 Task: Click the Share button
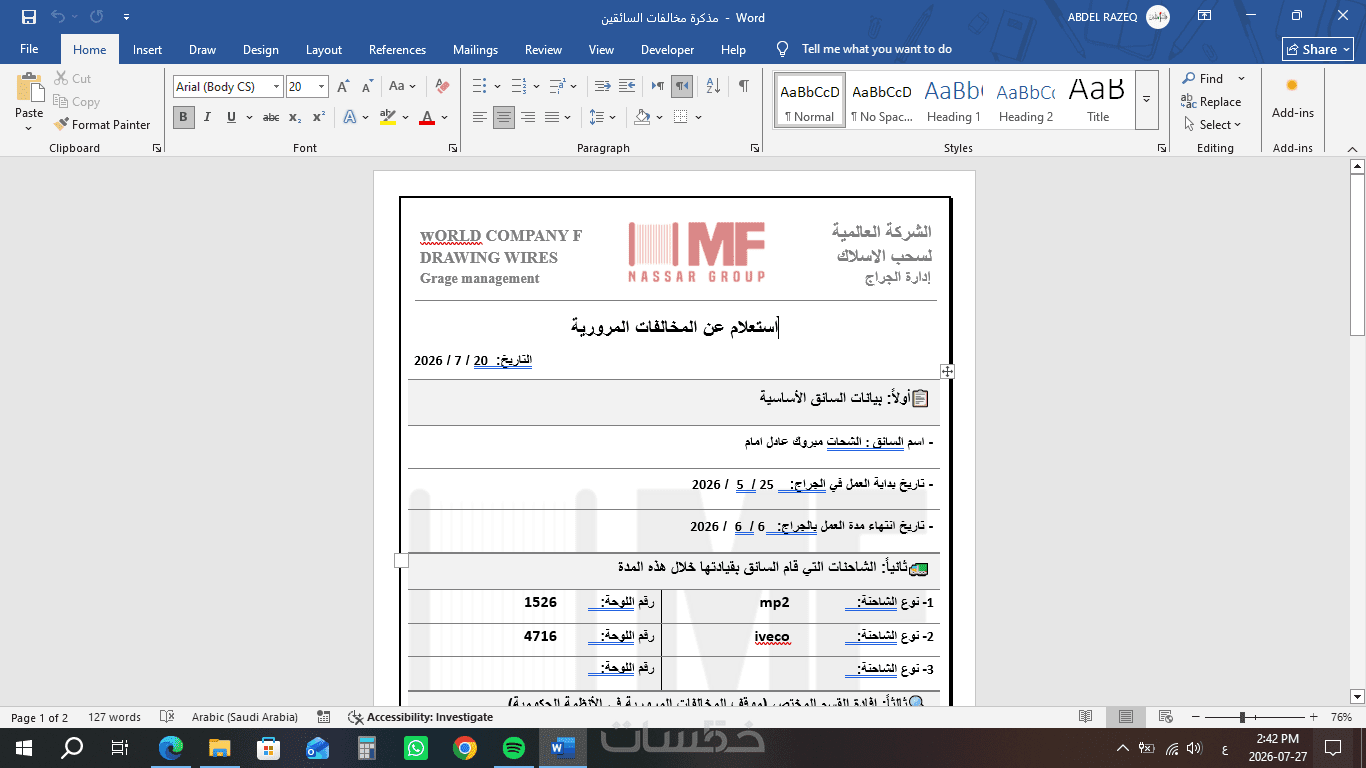pos(1318,49)
